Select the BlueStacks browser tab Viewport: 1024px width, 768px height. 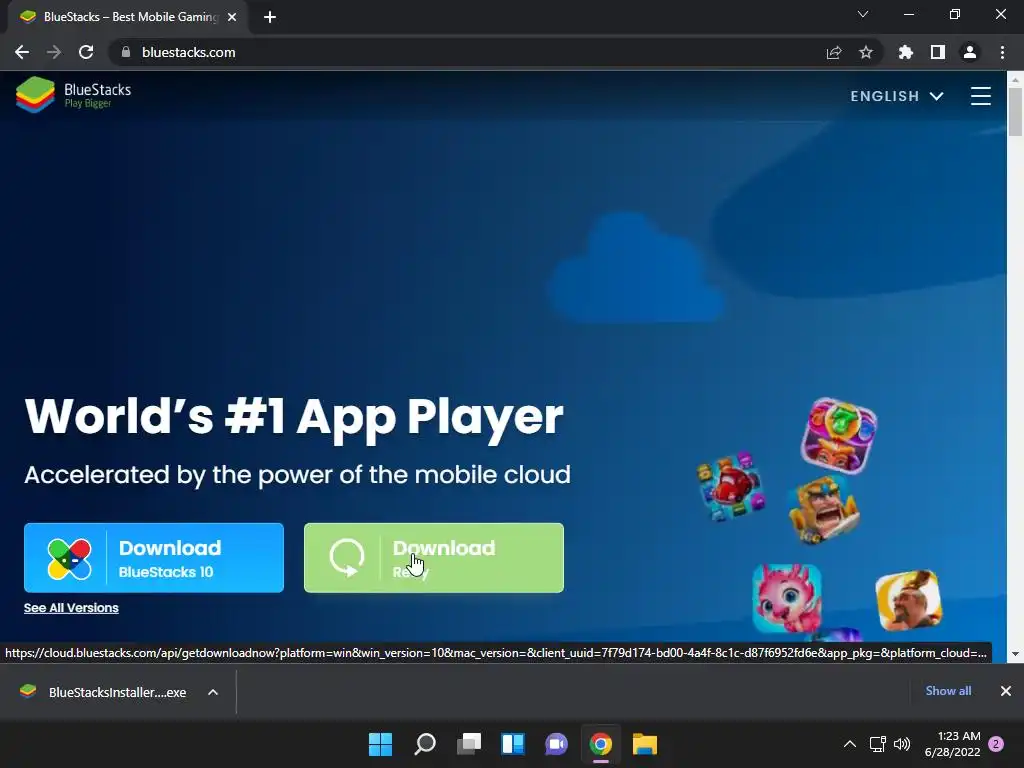(x=127, y=17)
